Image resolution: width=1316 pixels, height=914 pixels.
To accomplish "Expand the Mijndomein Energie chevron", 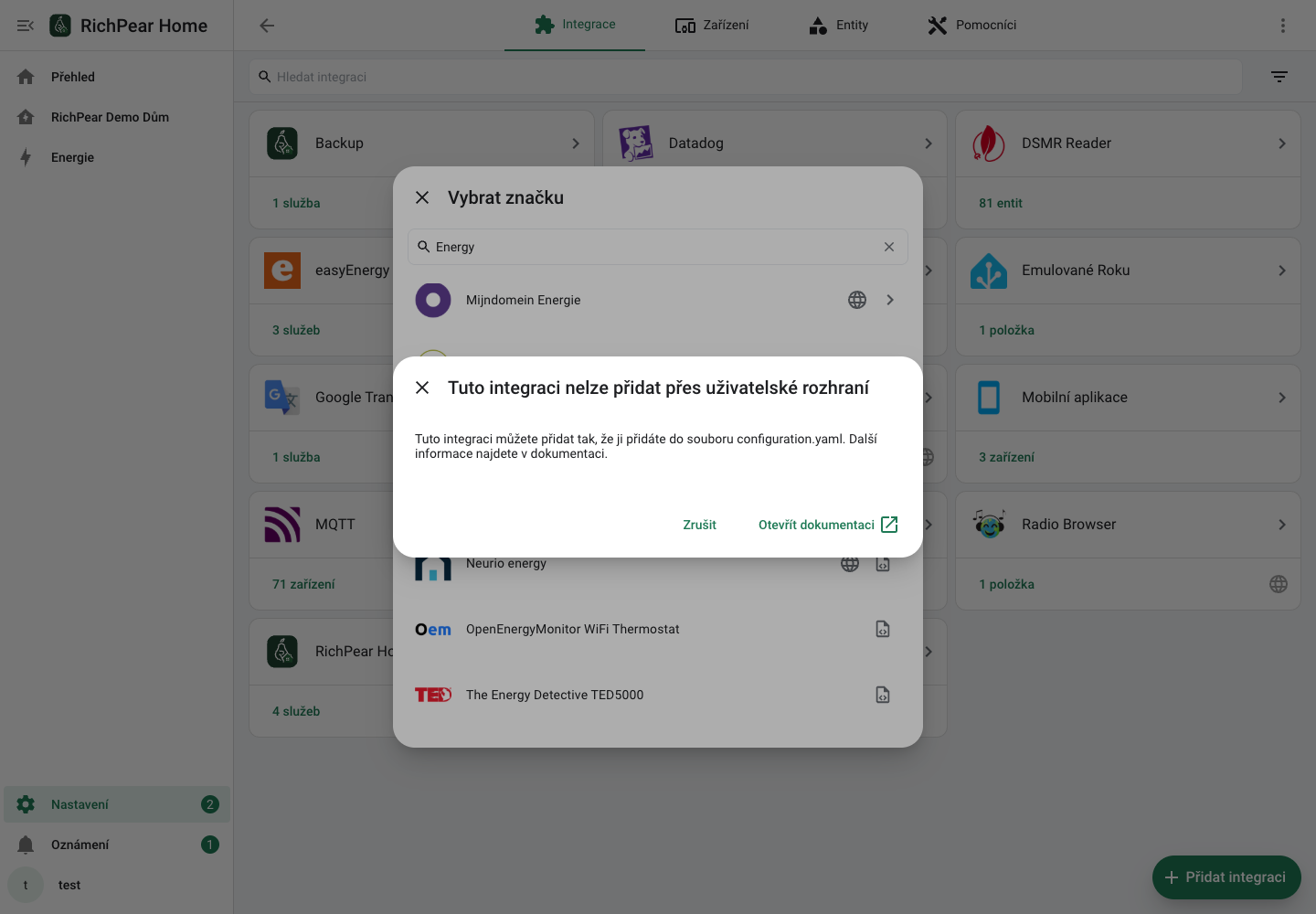I will [890, 300].
